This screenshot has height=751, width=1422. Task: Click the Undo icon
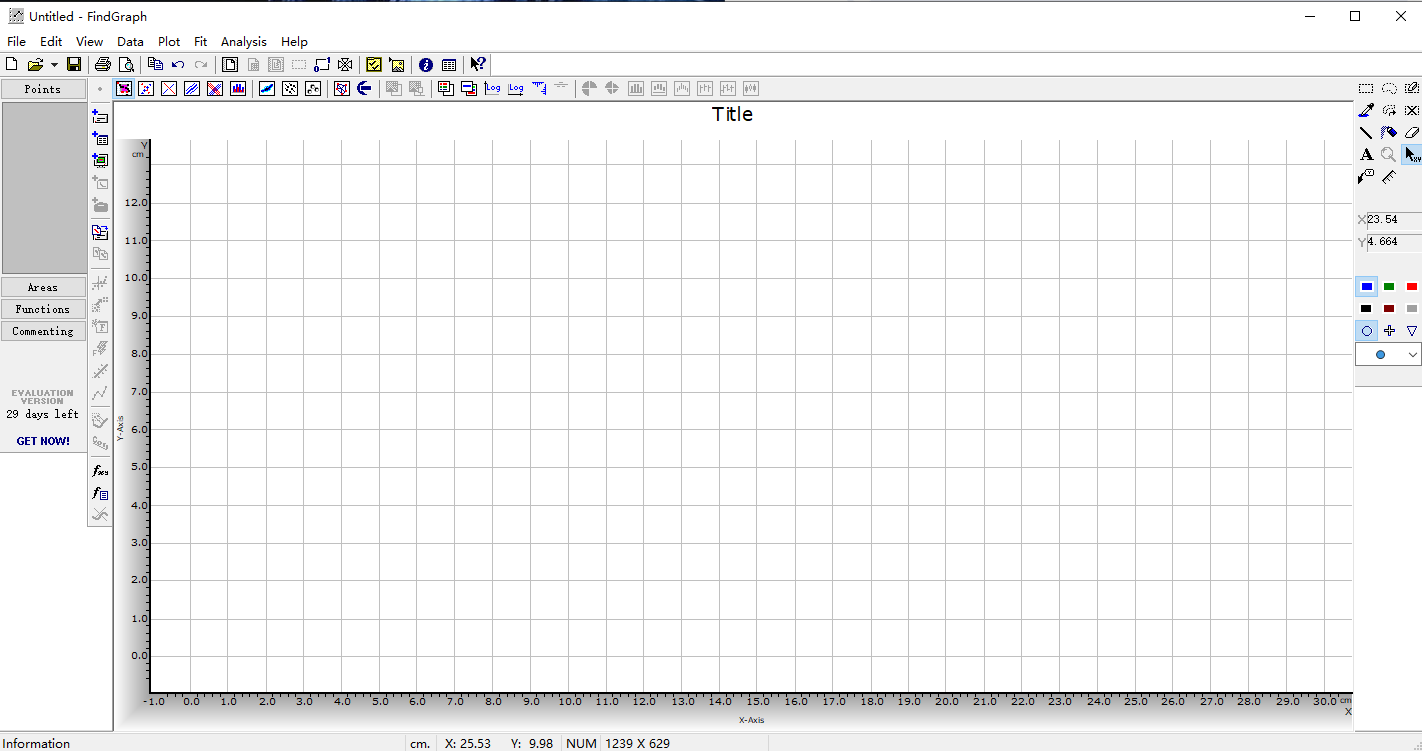coord(178,64)
